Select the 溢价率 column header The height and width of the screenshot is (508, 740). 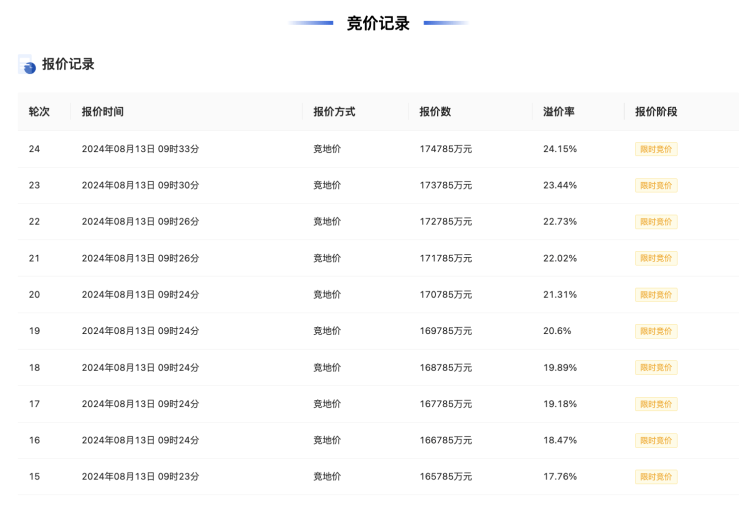[x=558, y=112]
